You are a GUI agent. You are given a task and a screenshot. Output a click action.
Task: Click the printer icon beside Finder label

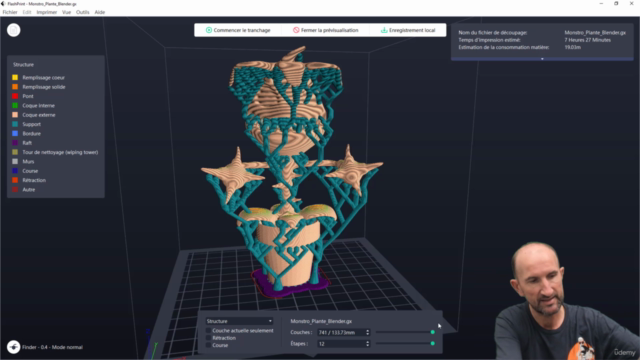click(13, 347)
